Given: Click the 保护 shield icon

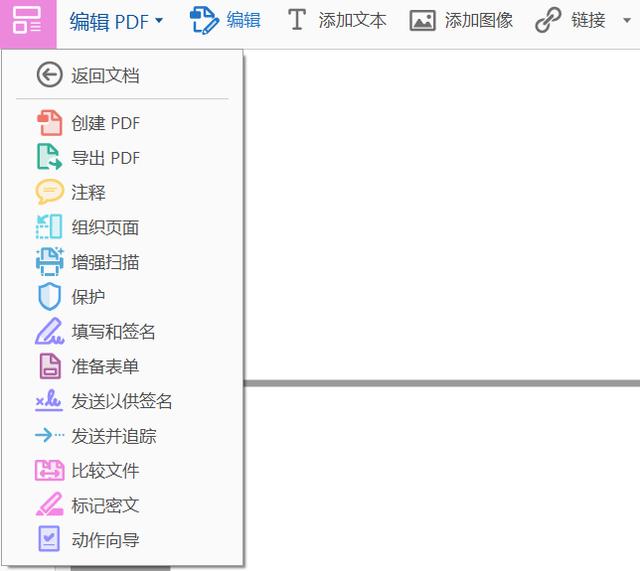Looking at the screenshot, I should coord(49,296).
